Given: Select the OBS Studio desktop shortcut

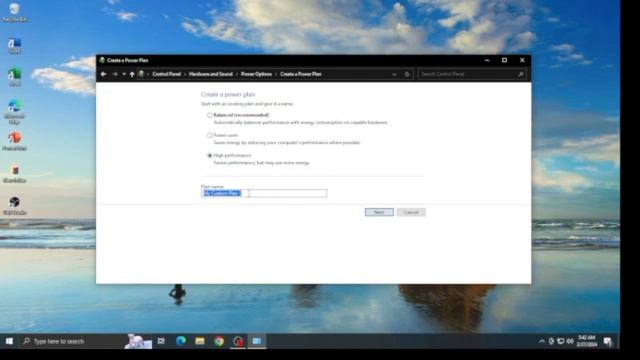Looking at the screenshot, I should 15,206.
